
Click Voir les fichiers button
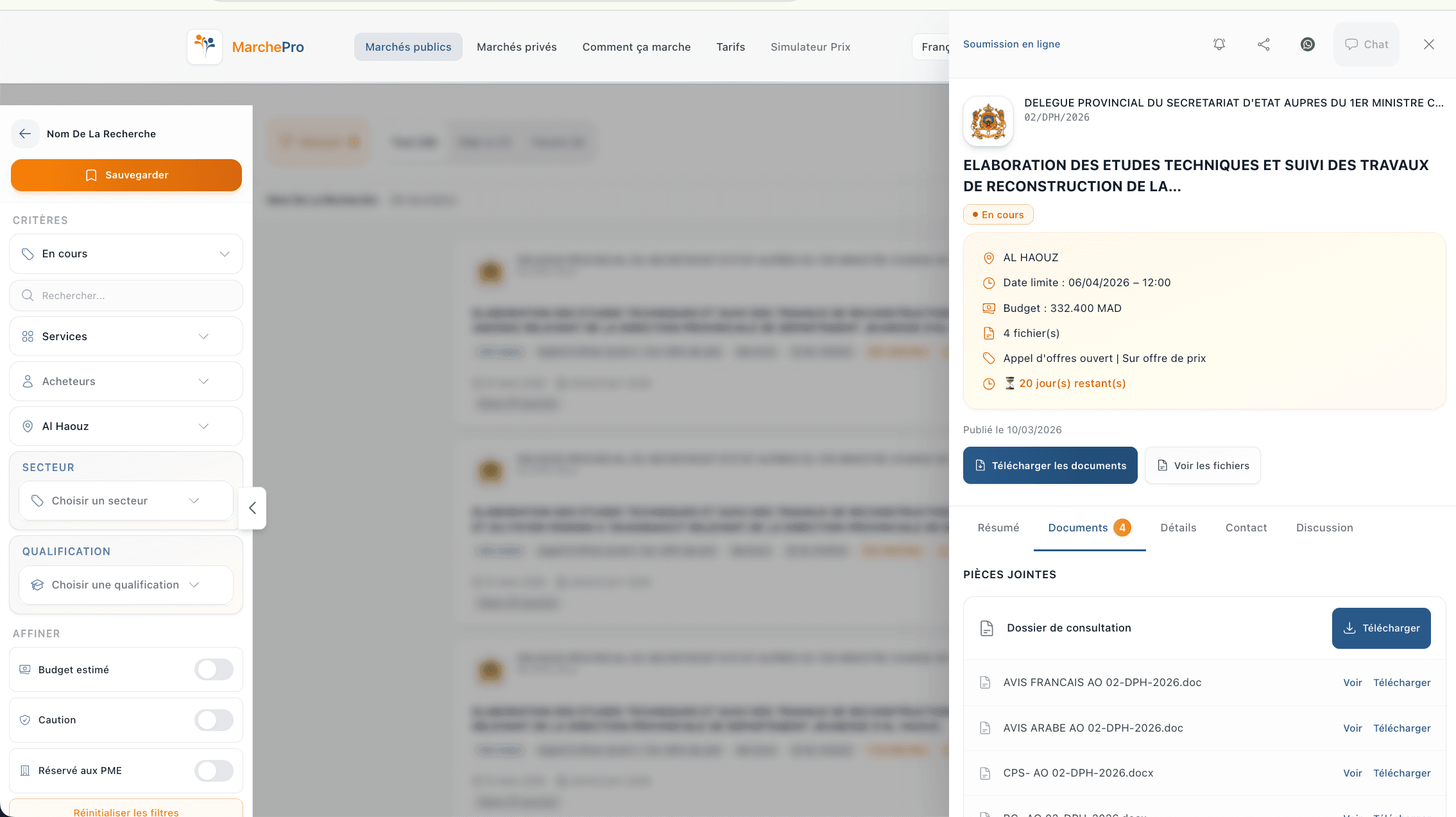tap(1203, 465)
